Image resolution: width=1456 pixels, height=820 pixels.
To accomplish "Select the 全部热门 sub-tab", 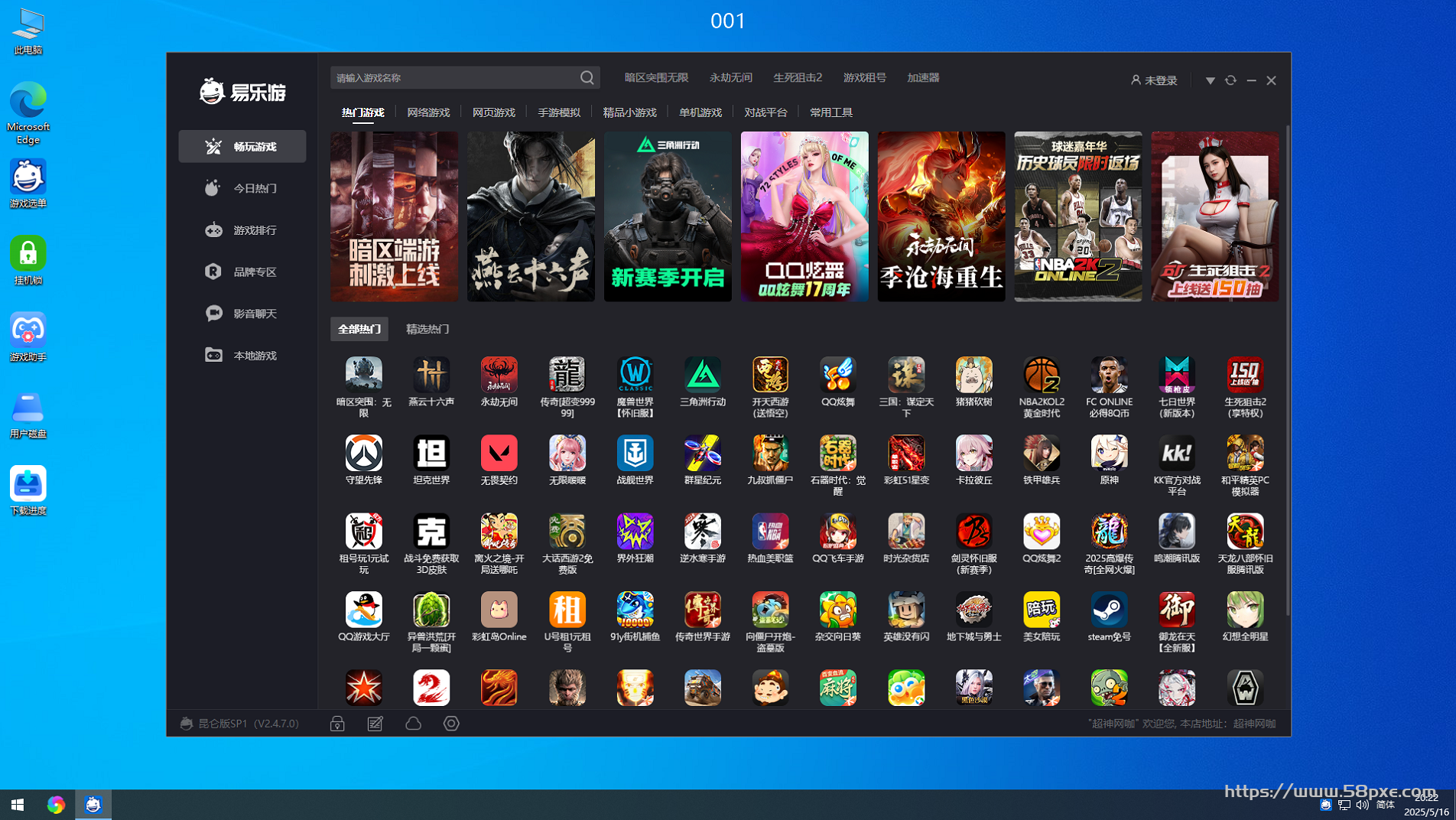I will coord(359,329).
